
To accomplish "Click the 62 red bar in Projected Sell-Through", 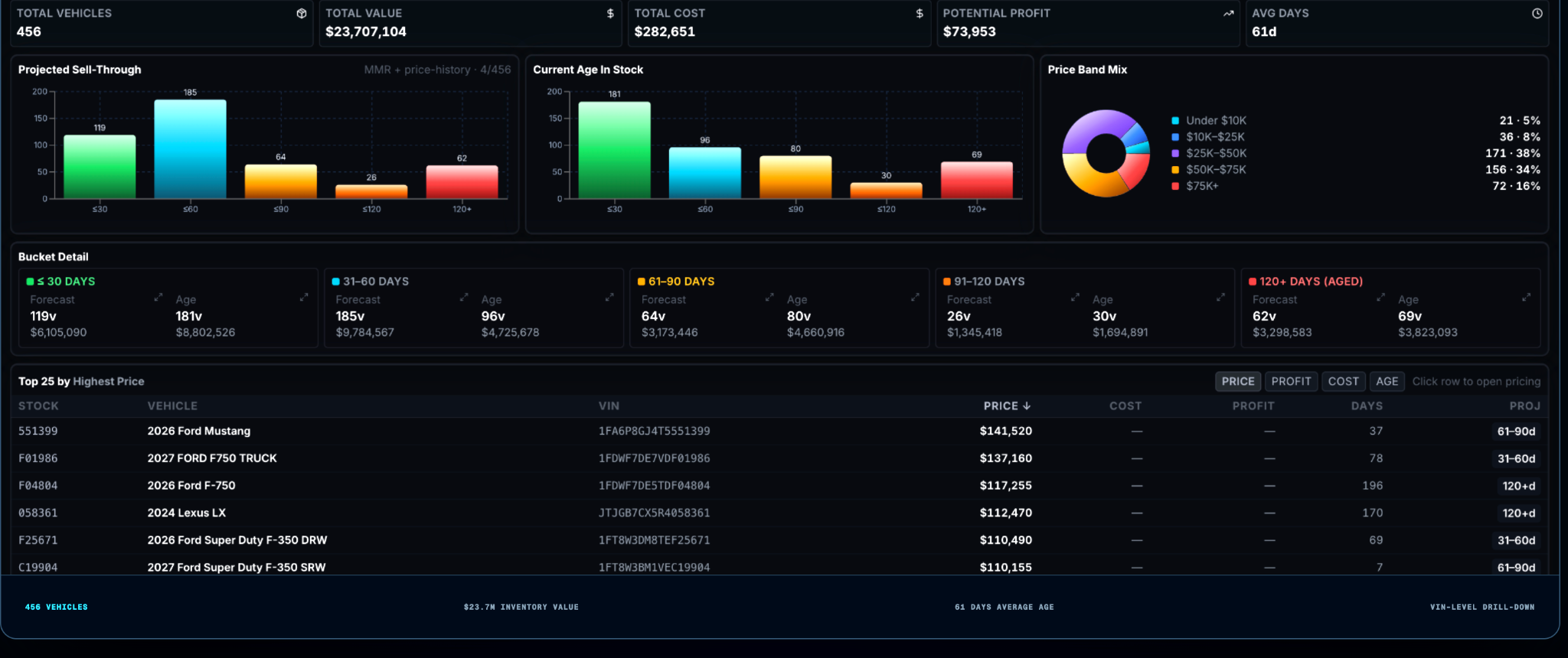I will click(462, 182).
